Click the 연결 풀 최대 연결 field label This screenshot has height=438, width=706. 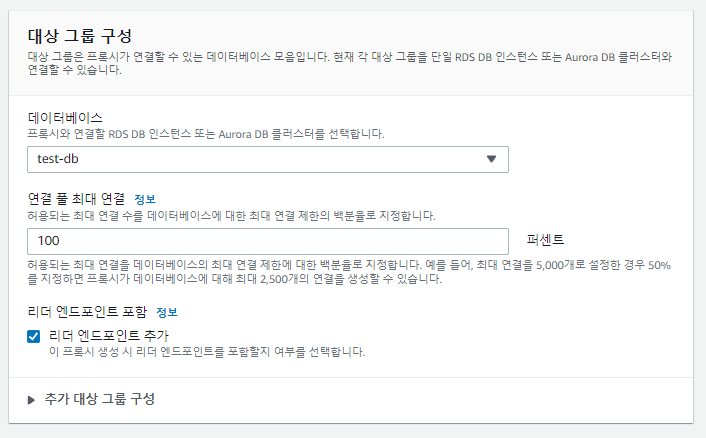coord(76,199)
